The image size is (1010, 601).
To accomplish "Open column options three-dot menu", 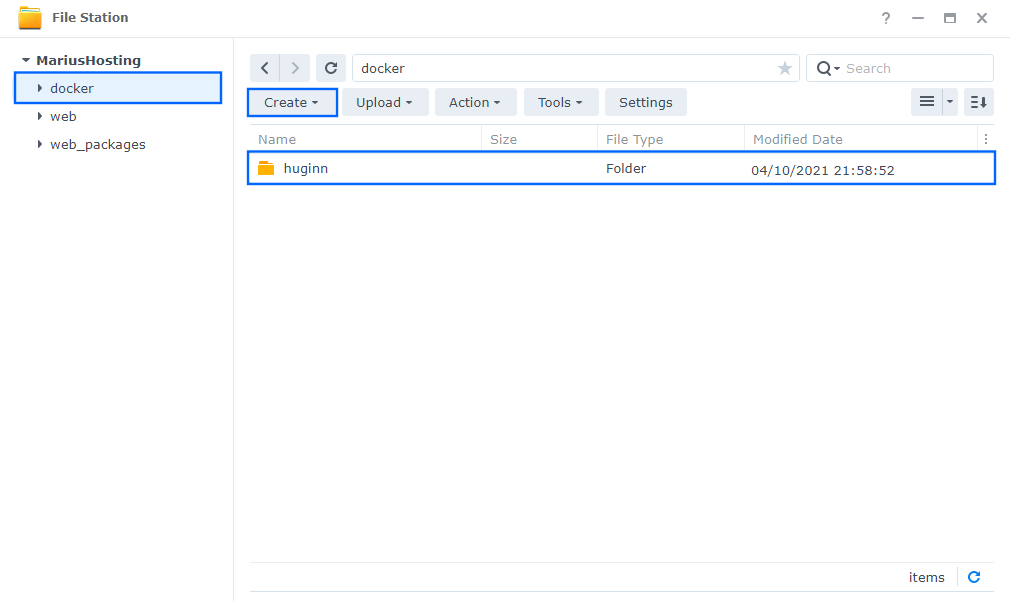I will [986, 139].
